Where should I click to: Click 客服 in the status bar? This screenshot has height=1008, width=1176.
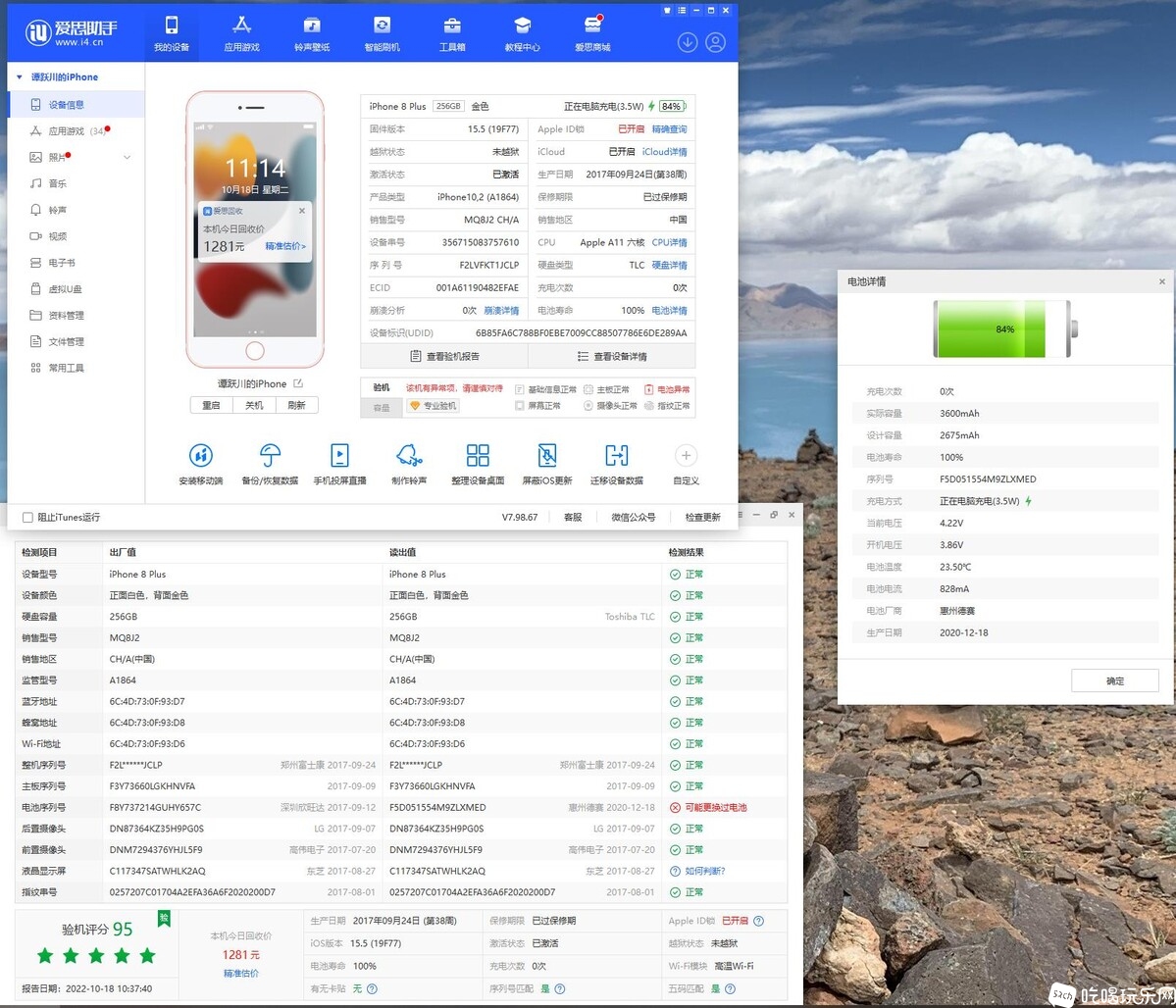click(572, 518)
